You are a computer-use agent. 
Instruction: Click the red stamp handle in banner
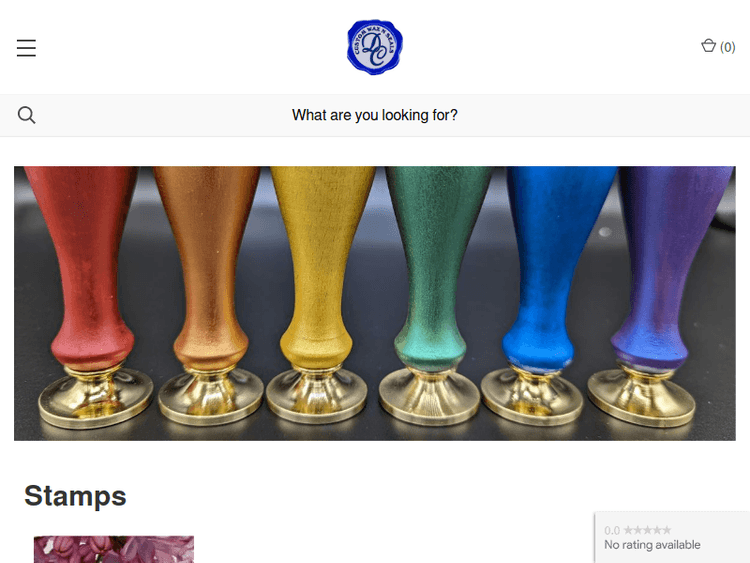(x=86, y=268)
